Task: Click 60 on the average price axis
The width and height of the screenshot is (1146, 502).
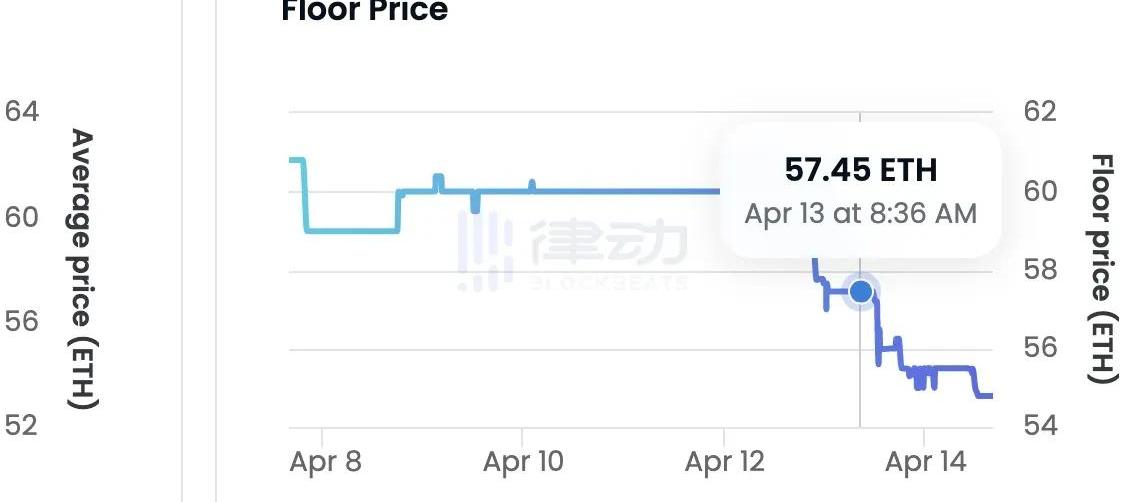Action: tap(22, 217)
